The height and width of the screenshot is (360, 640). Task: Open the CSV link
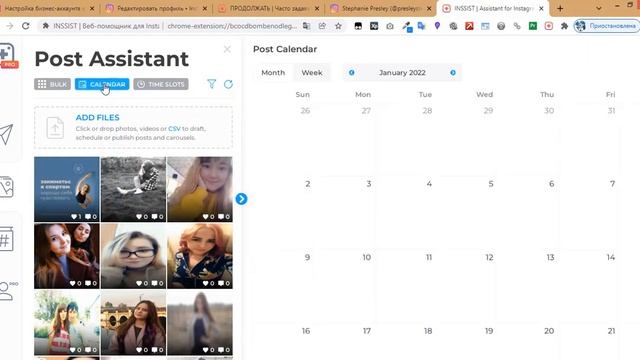point(174,129)
